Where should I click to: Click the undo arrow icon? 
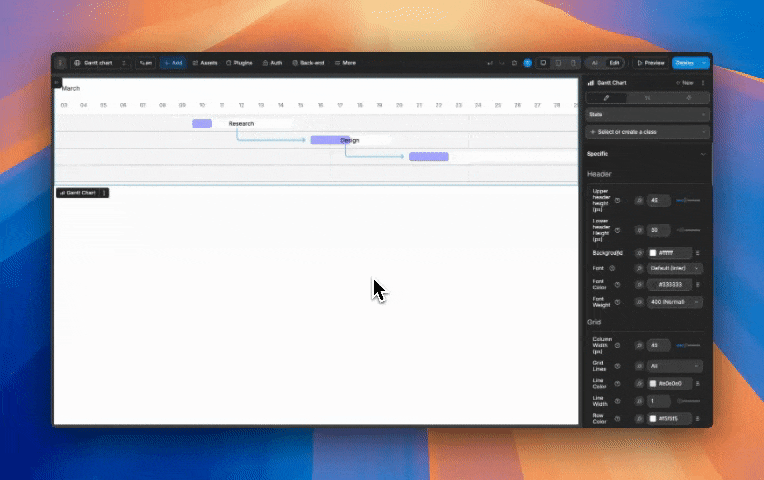tap(490, 63)
